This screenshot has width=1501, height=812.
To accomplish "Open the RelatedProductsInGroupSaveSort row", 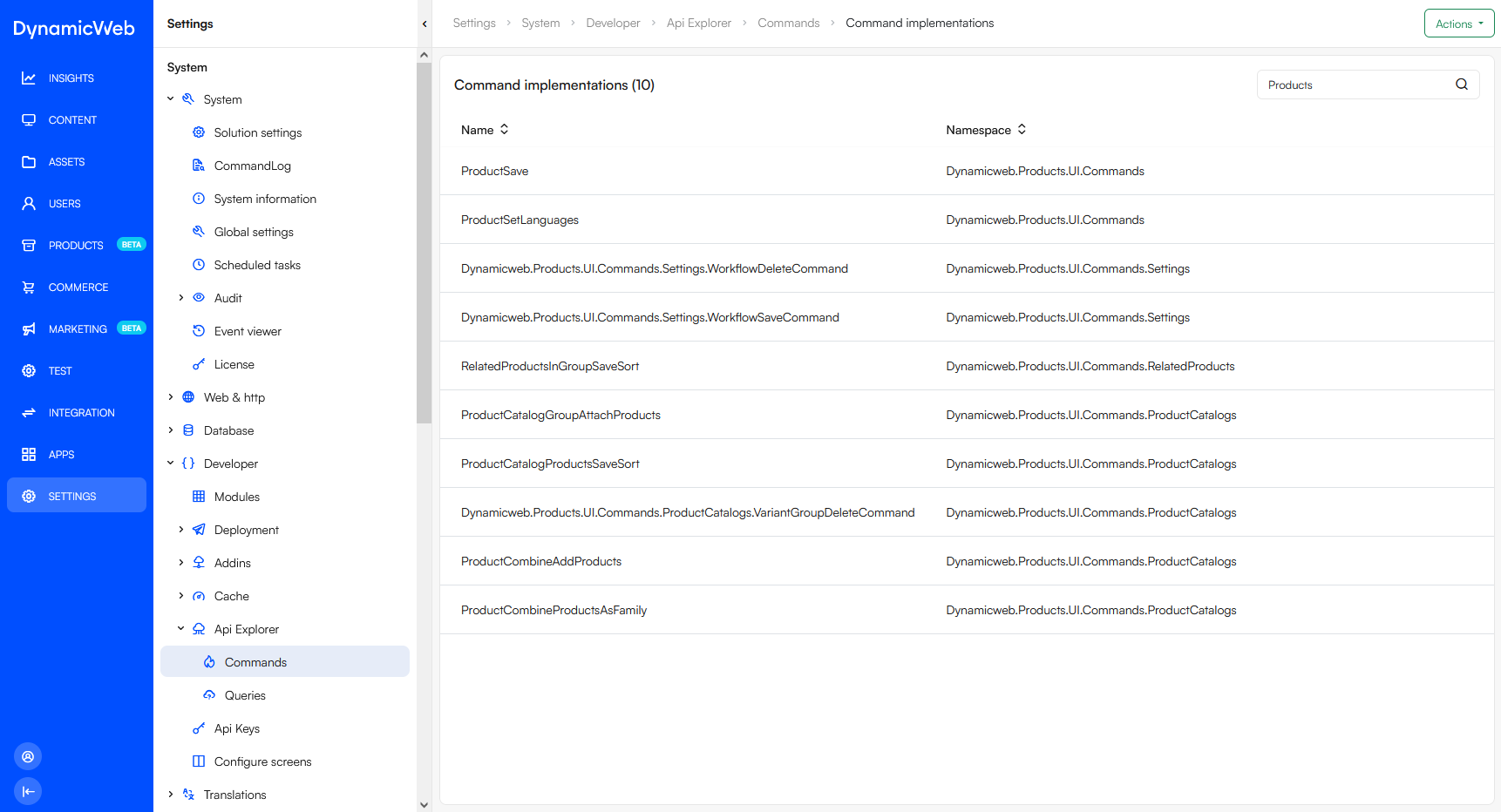I will coord(967,366).
